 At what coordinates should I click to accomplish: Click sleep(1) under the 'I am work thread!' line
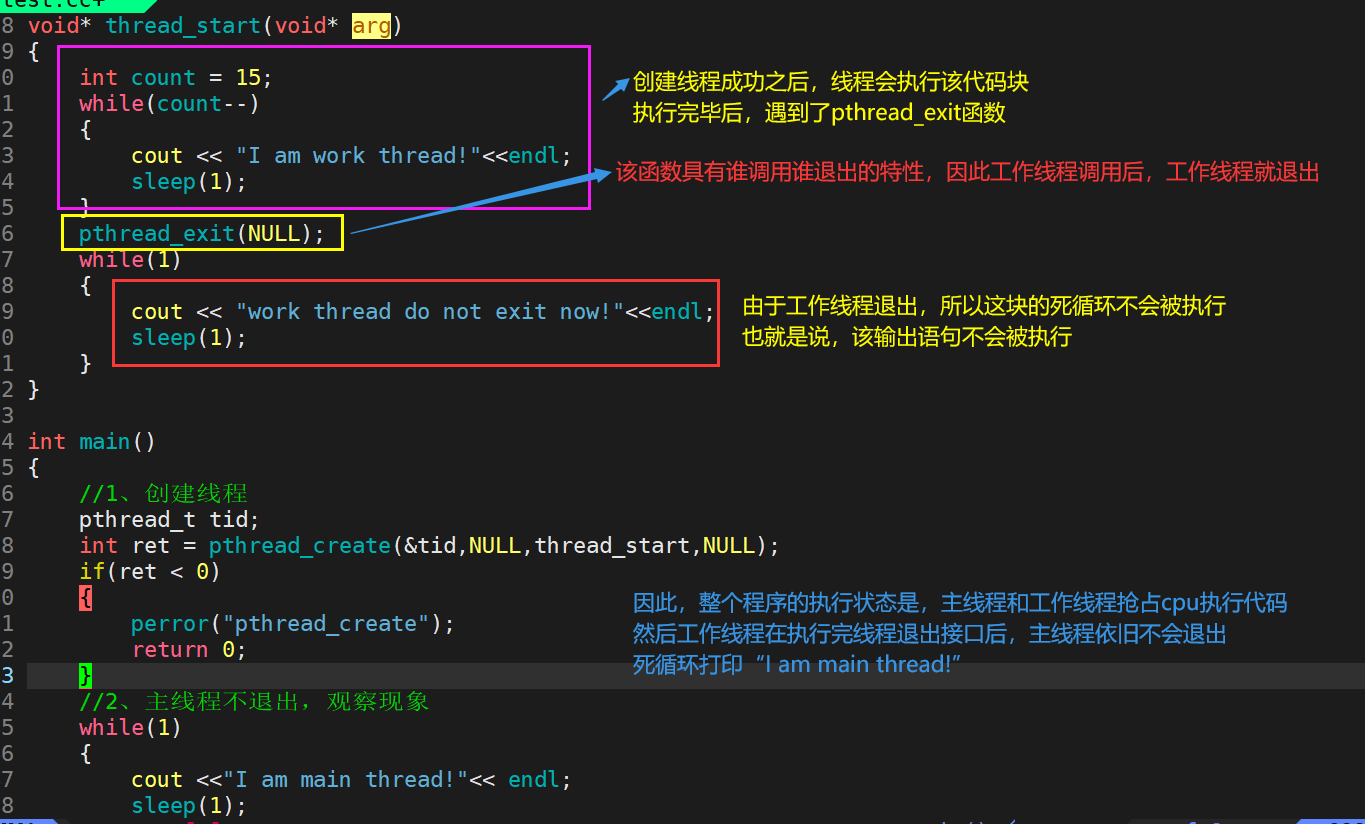189,181
